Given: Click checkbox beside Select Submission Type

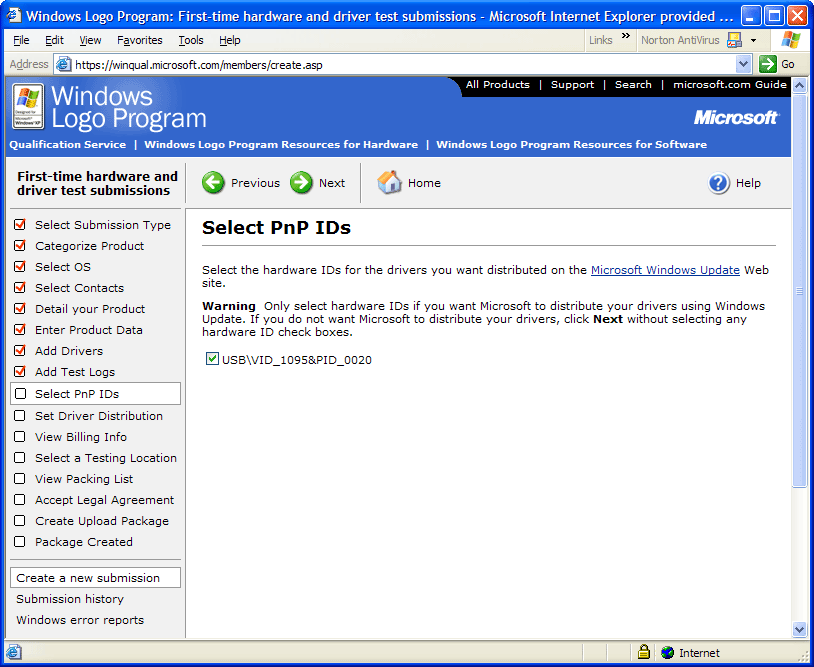Looking at the screenshot, I should pos(20,224).
